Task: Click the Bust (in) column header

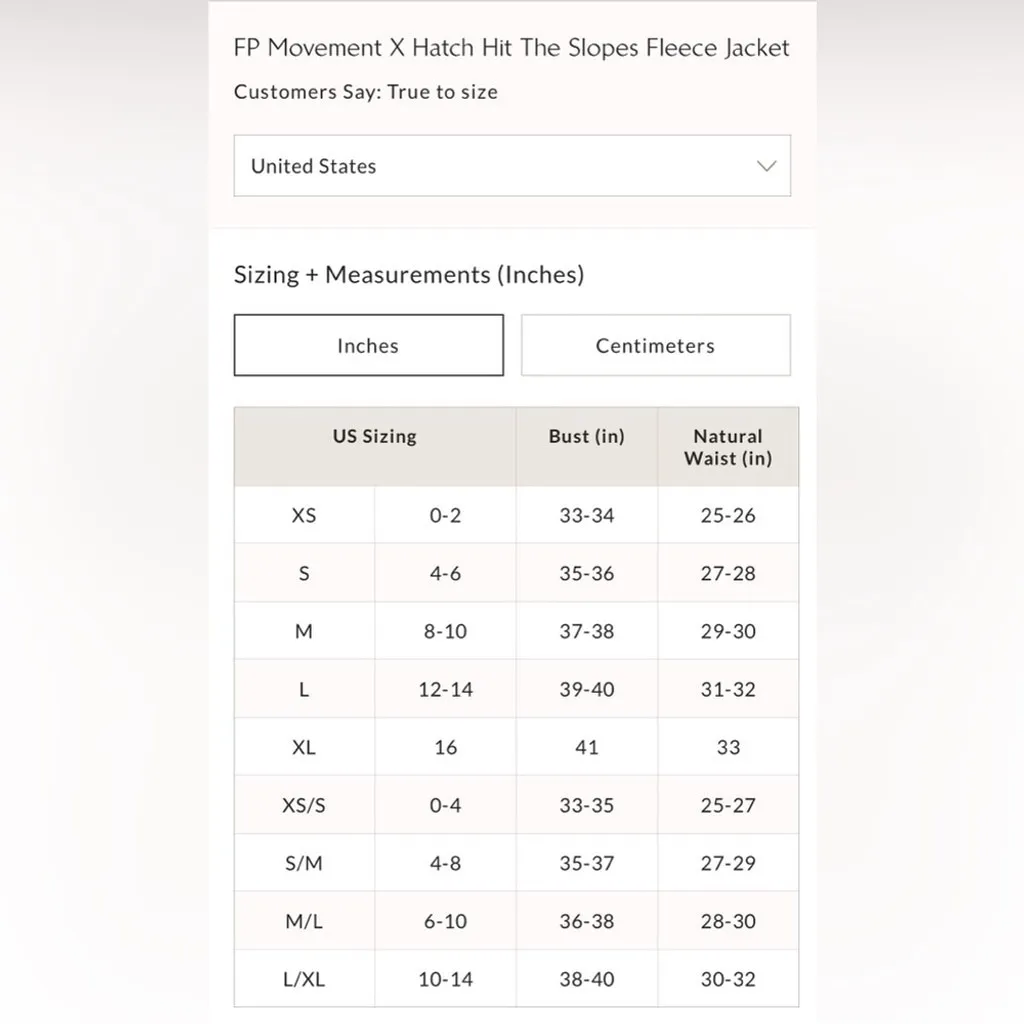Action: coord(586,437)
